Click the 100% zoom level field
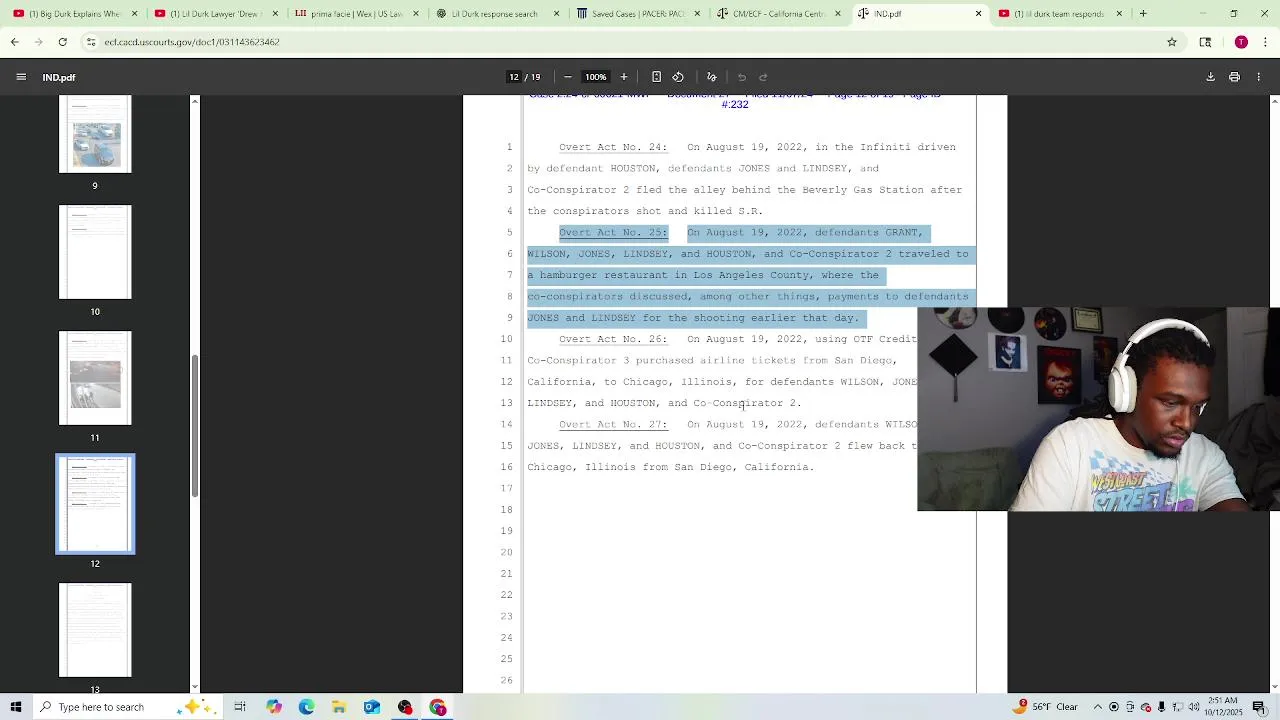This screenshot has width=1280, height=720. click(596, 77)
